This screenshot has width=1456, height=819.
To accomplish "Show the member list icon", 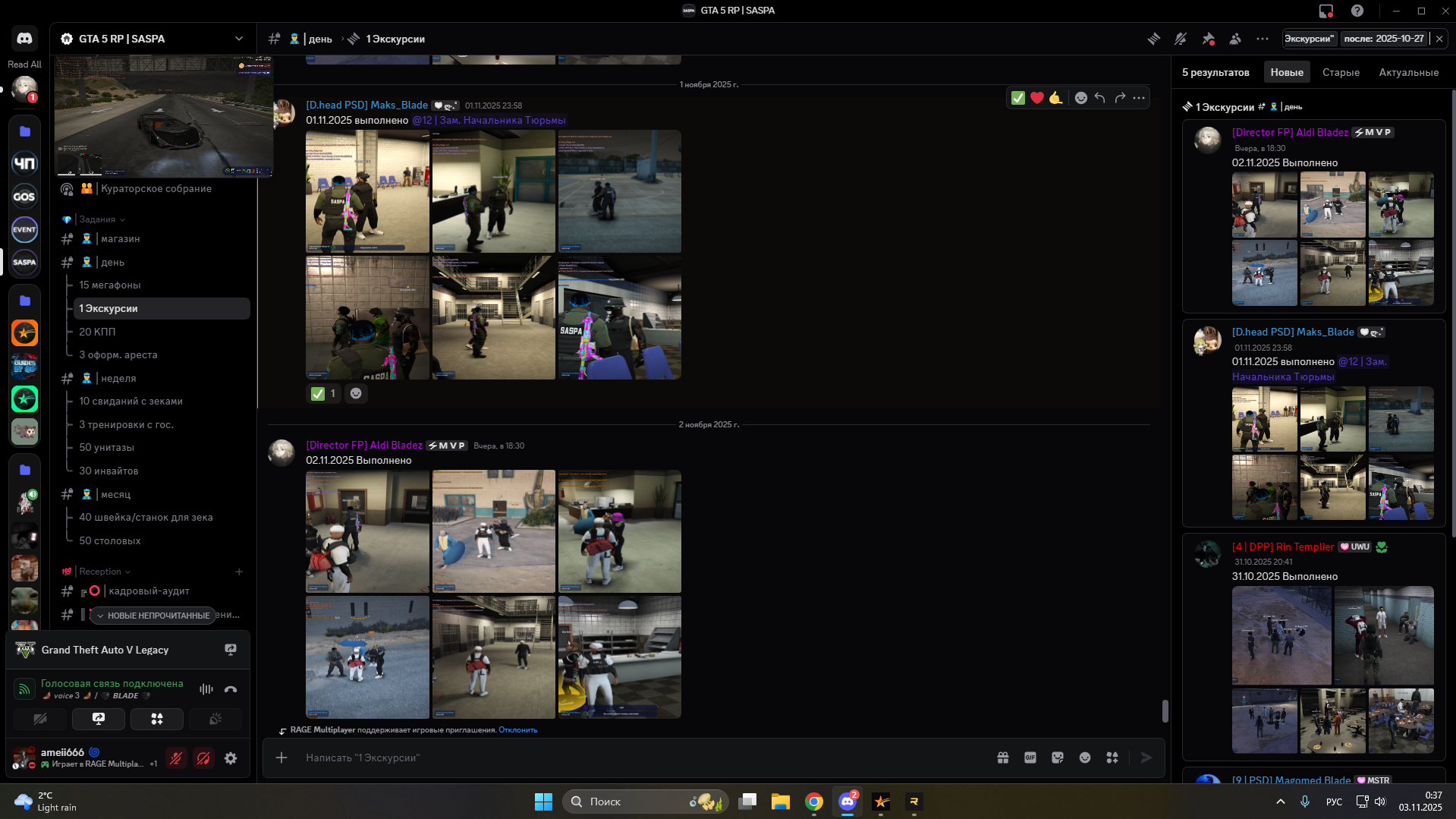I will (1235, 39).
